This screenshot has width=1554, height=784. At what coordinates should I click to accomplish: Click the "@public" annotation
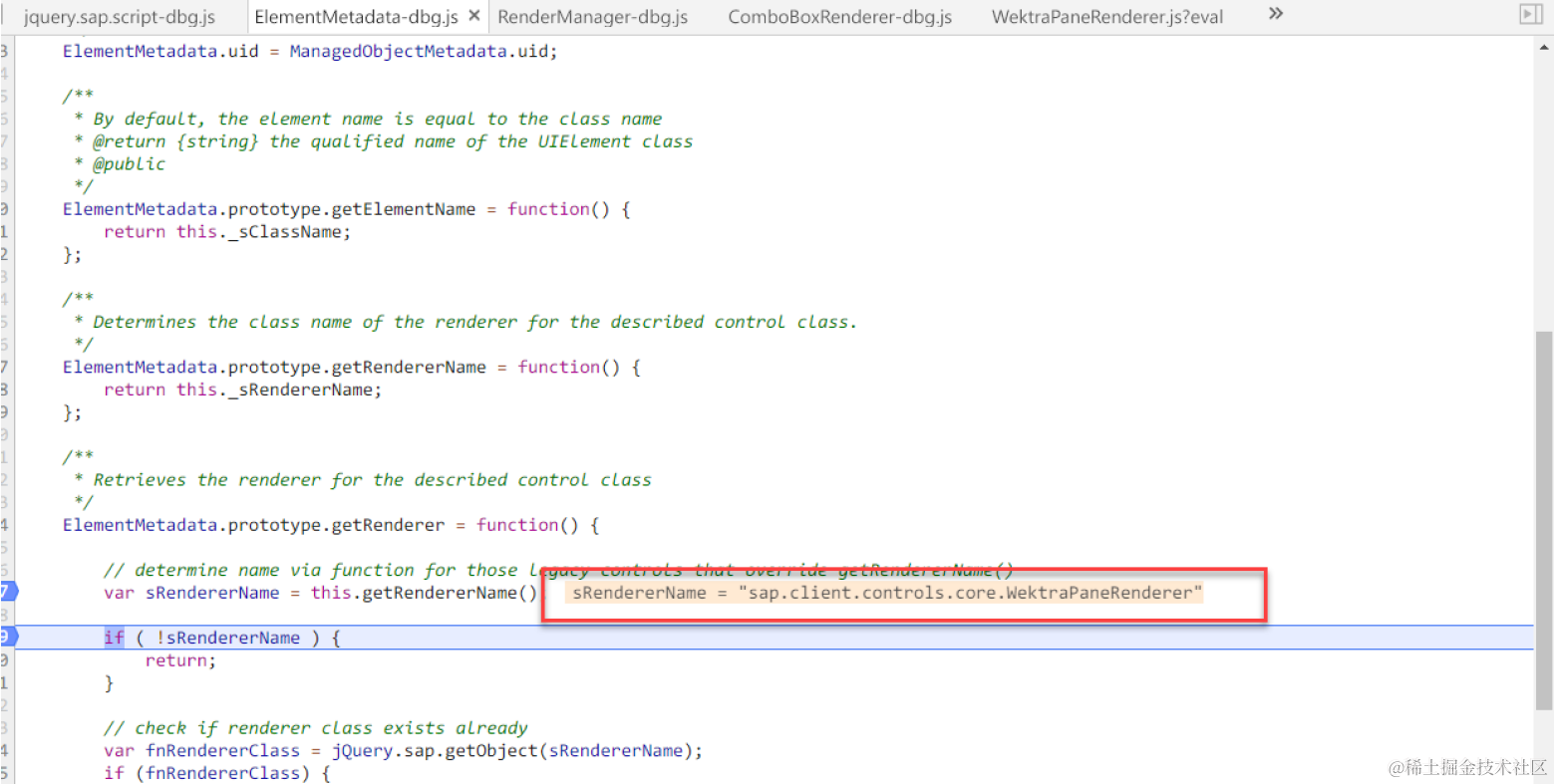click(x=129, y=164)
